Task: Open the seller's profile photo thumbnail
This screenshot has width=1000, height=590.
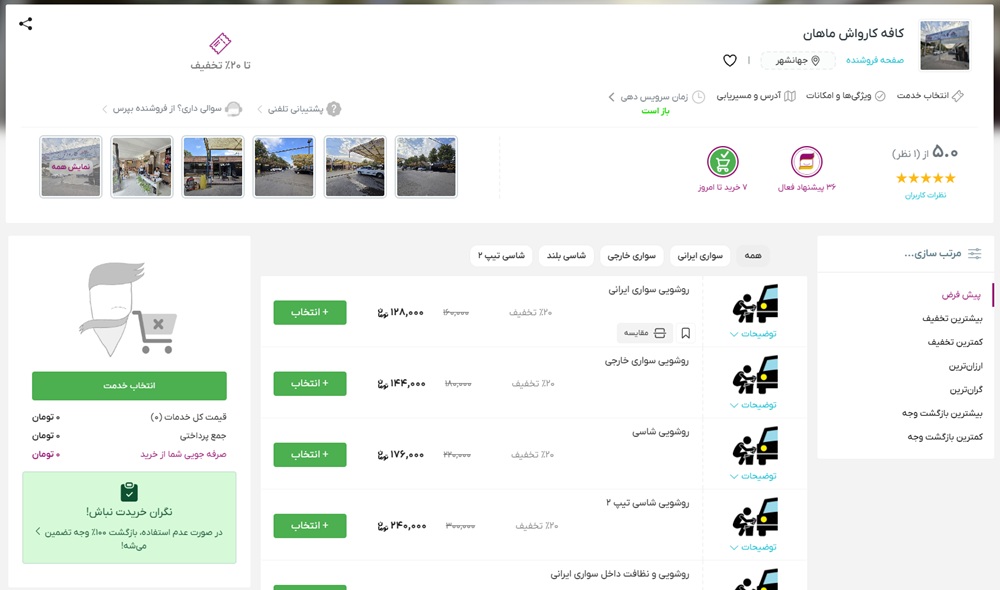Action: pos(945,45)
